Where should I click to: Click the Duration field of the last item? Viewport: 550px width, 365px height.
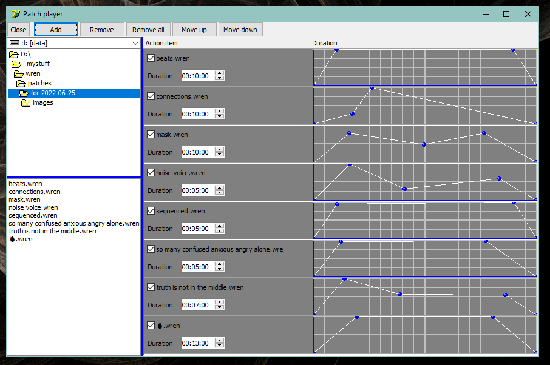pos(198,343)
